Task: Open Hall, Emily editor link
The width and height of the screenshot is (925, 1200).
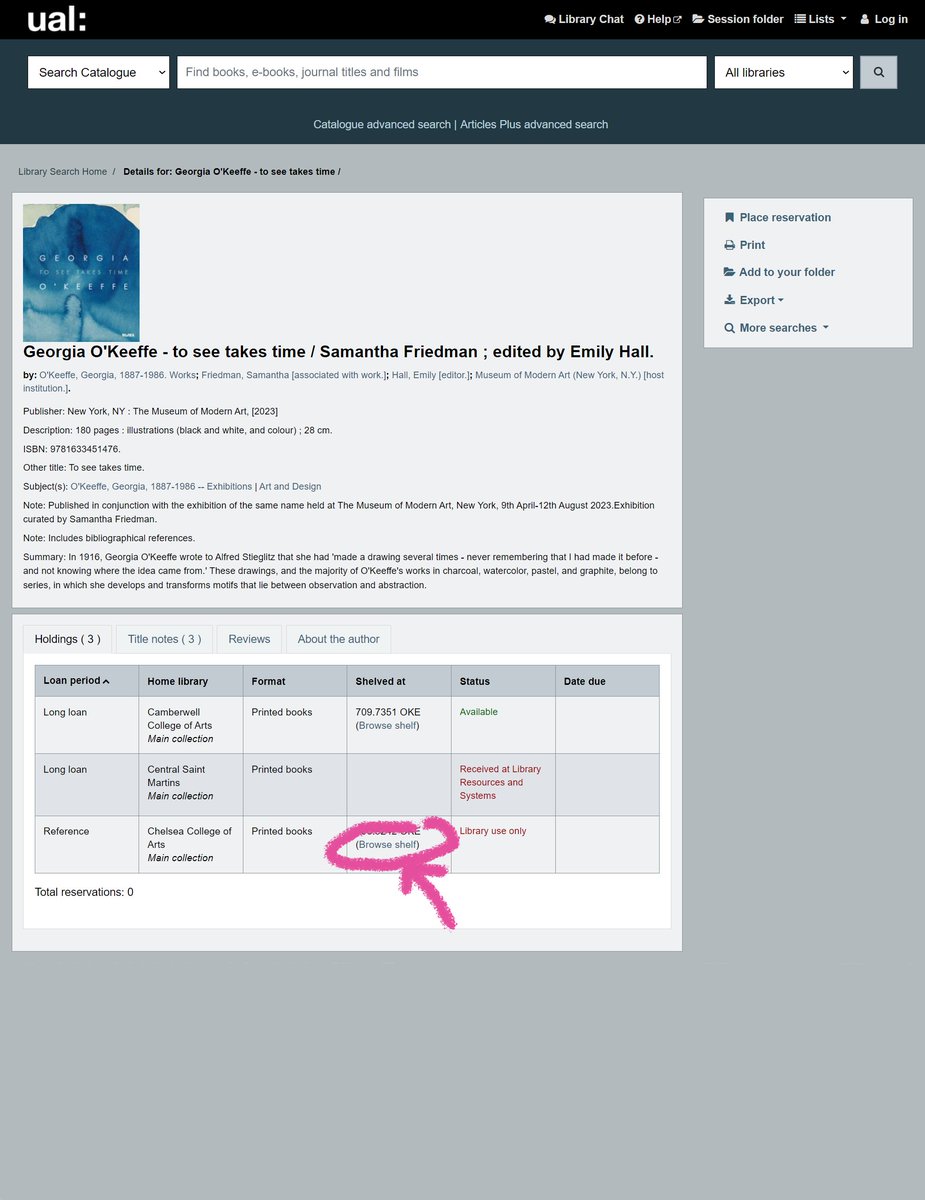Action: coord(430,375)
